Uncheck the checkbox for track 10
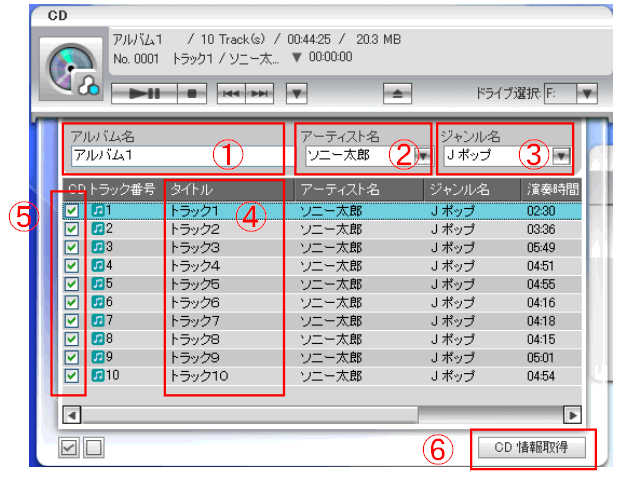This screenshot has width=620, height=477. tap(73, 376)
